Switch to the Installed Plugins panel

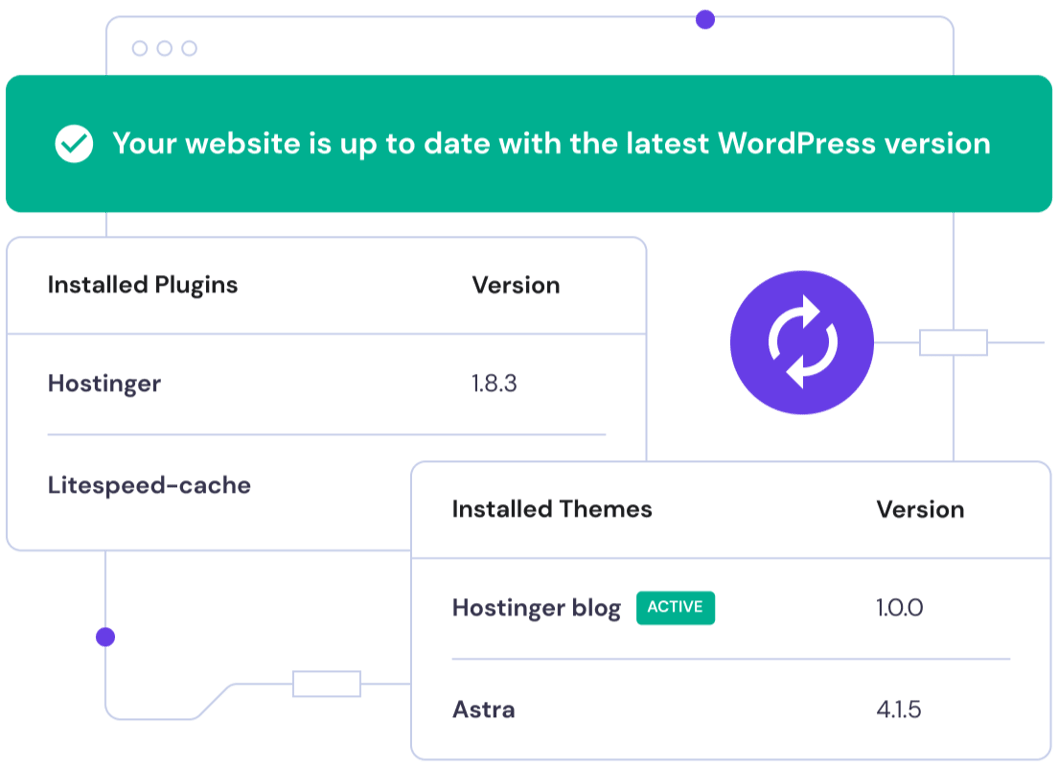(142, 285)
